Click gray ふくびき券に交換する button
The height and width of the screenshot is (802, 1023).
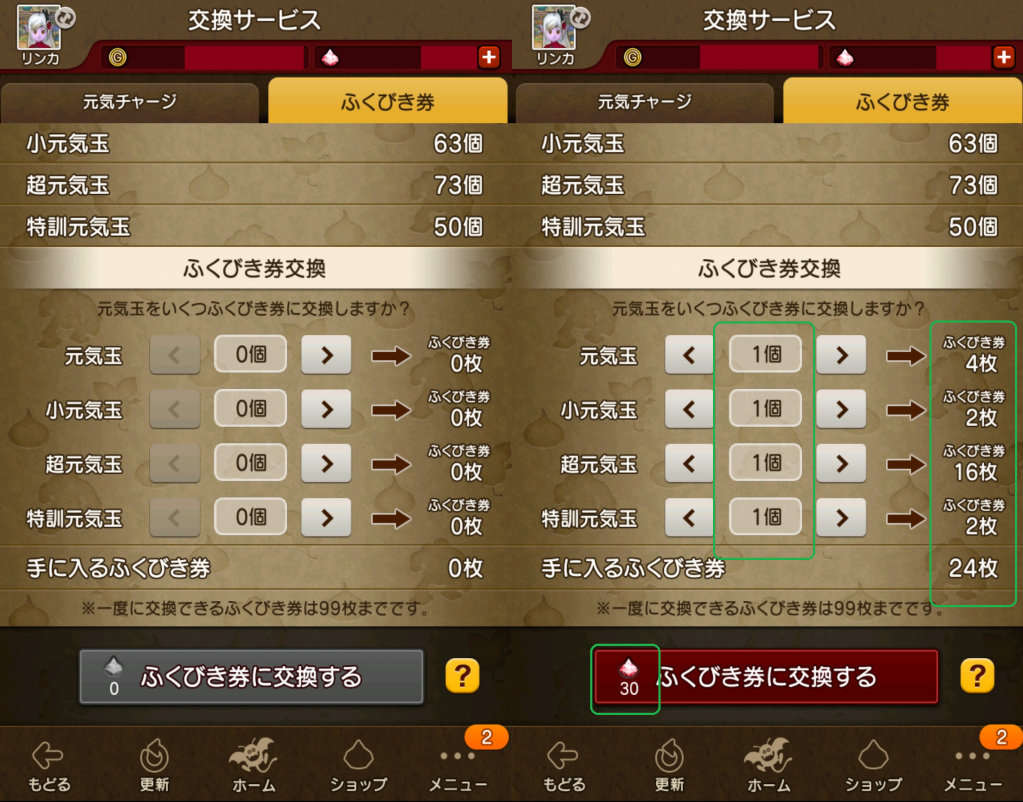click(251, 677)
